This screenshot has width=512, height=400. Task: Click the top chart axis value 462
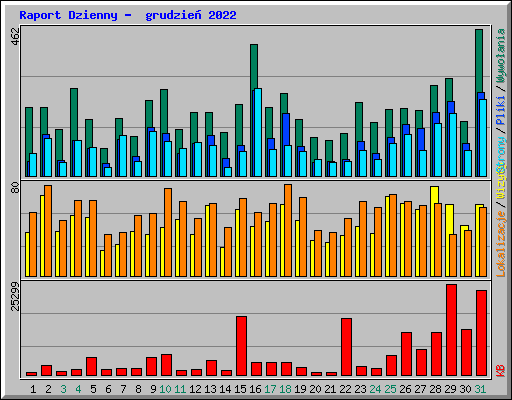click(15, 36)
